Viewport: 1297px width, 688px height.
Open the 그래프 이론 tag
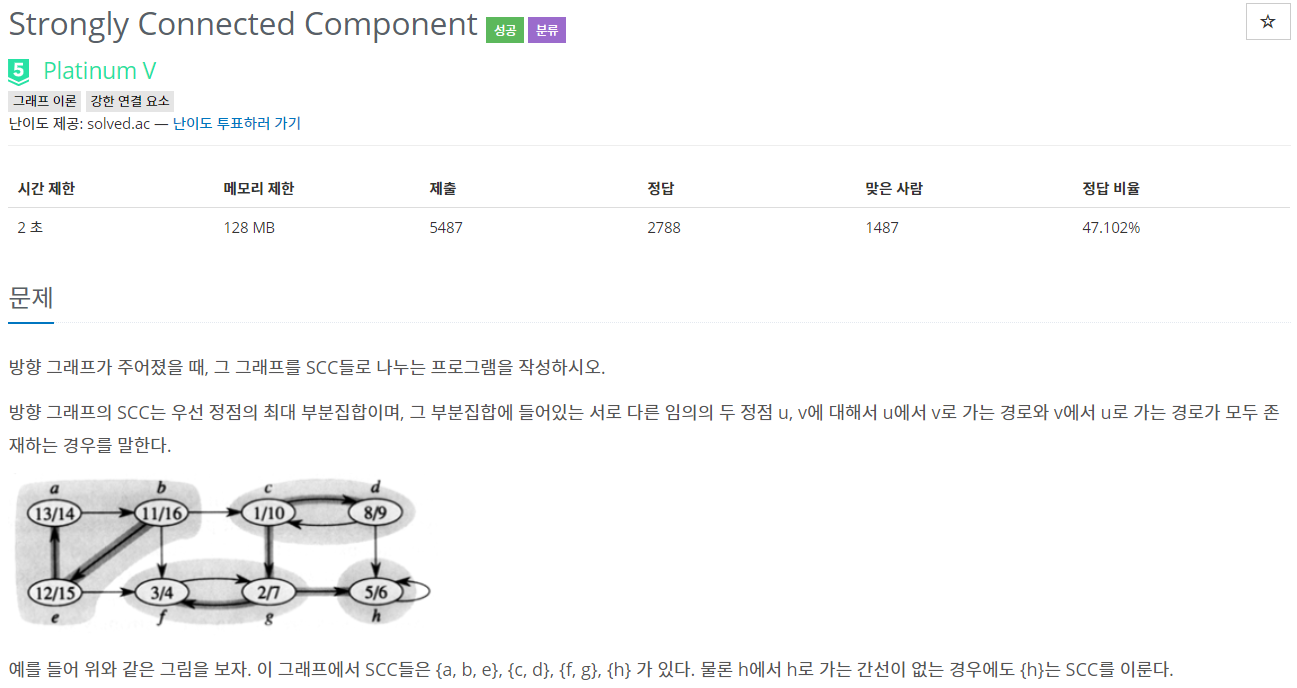pyautogui.click(x=45, y=101)
